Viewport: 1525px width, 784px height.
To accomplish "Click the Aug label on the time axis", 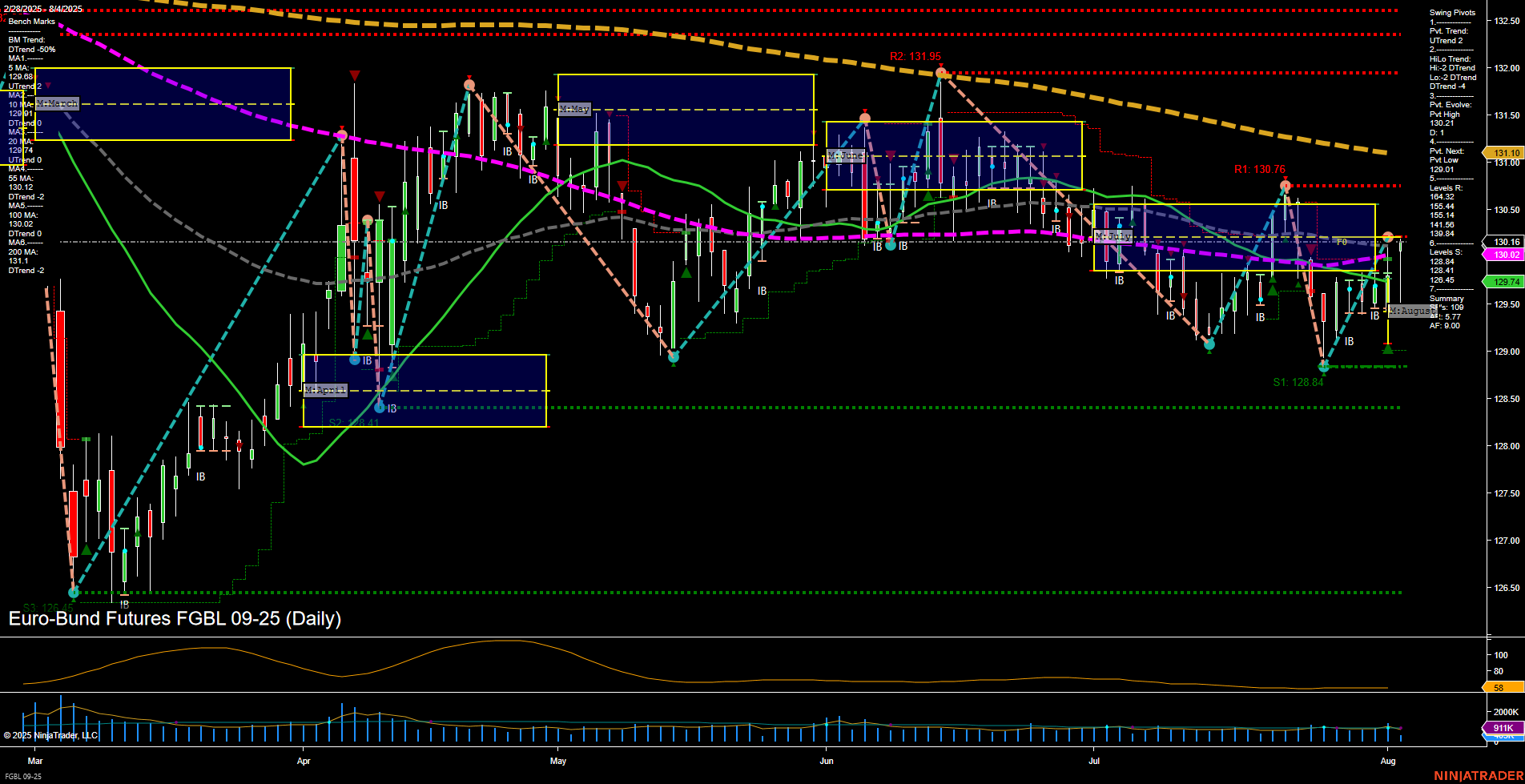I will 1388,761.
